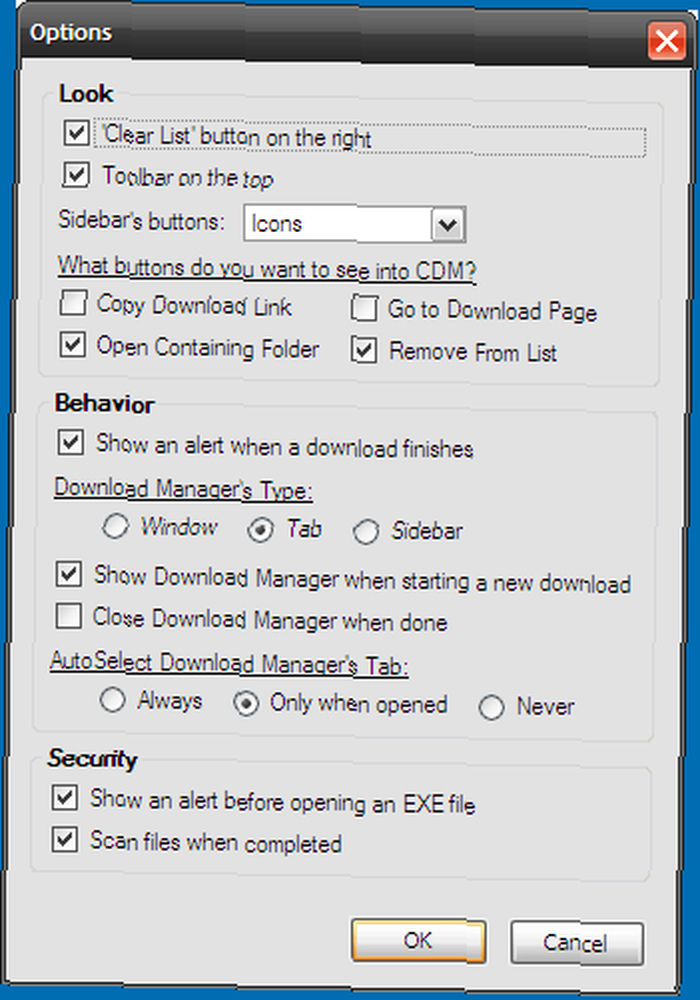Screen dimensions: 700x1000
Task: Enable Go to Download Page checkbox
Action: [x=364, y=309]
